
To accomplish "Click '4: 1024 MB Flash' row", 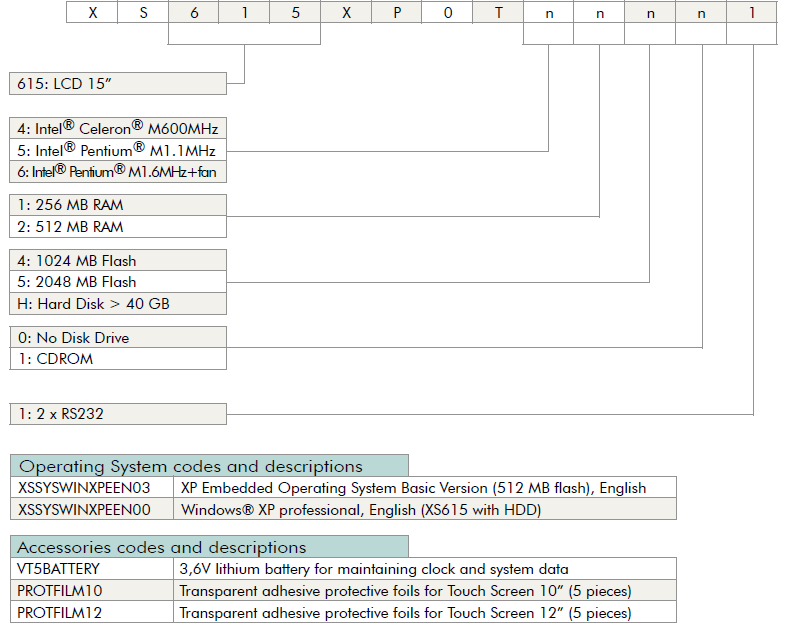I will pos(118,260).
